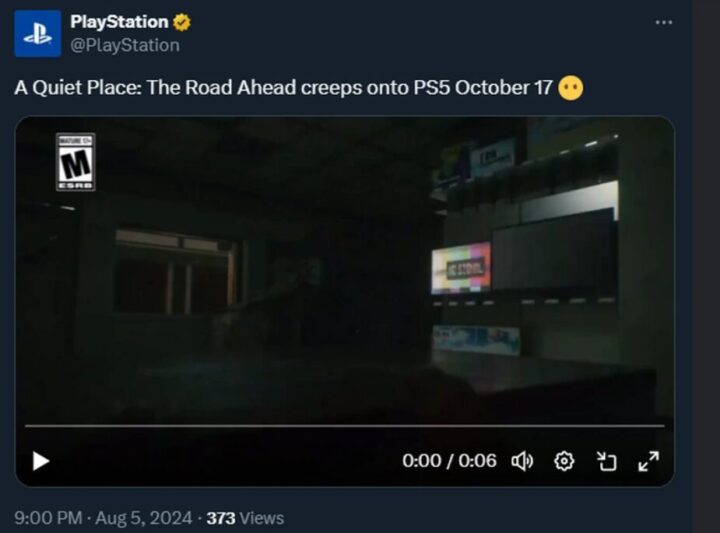Viewport: 720px width, 533px height.
Task: Click the 0:00 / 0:06 time display
Action: coord(449,460)
